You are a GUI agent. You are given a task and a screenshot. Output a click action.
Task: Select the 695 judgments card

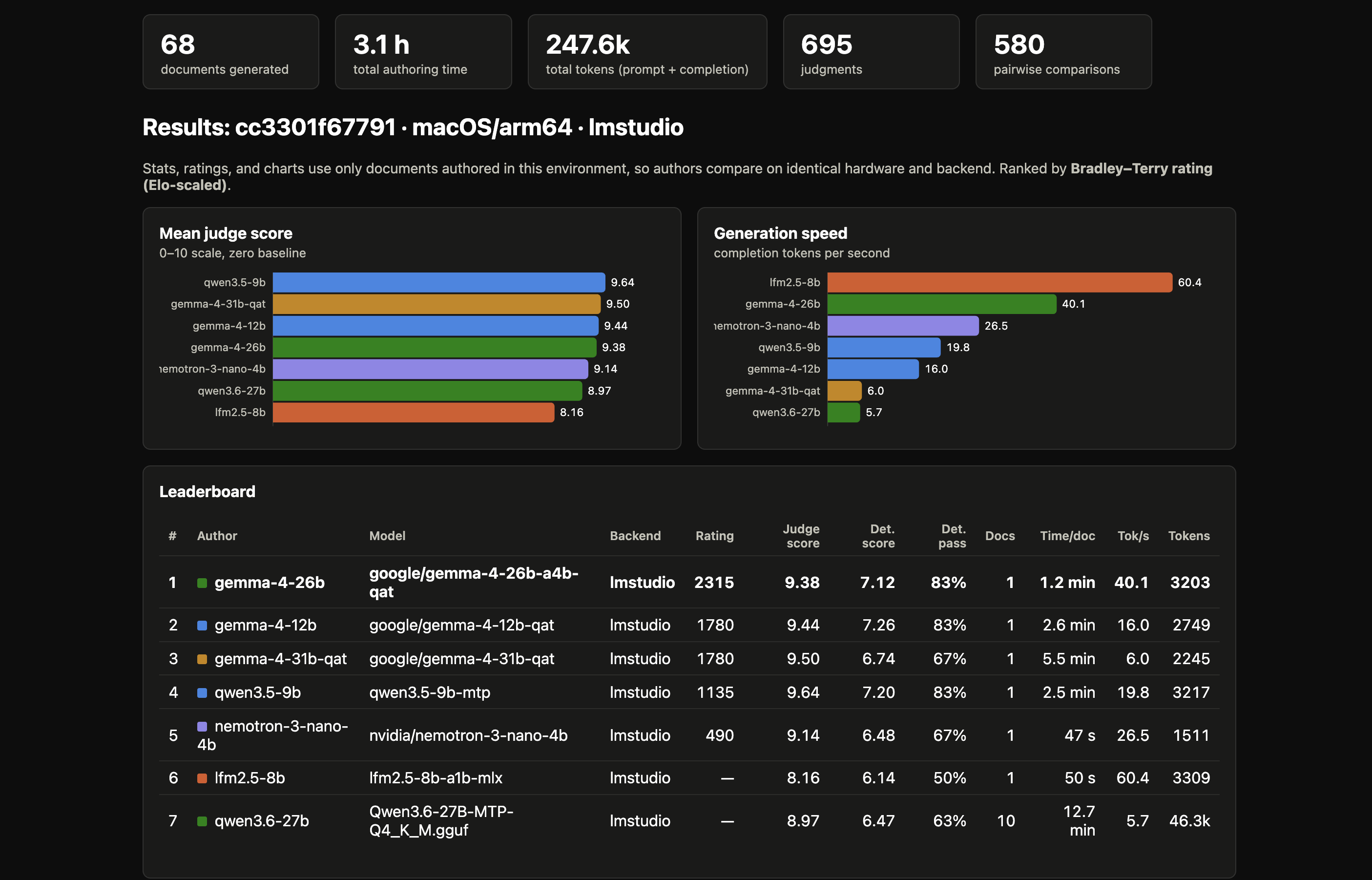(871, 52)
